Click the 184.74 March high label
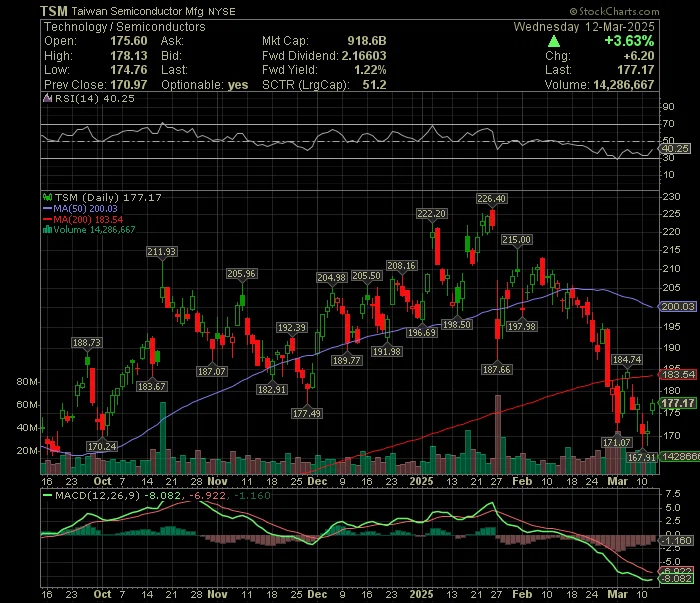This screenshot has height=603, width=700. (x=627, y=359)
